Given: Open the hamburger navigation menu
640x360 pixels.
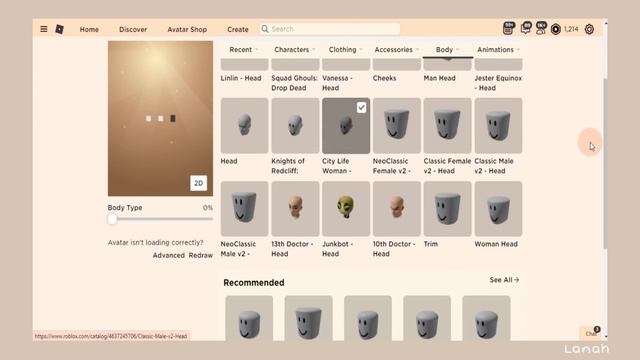Looking at the screenshot, I should pos(44,29).
